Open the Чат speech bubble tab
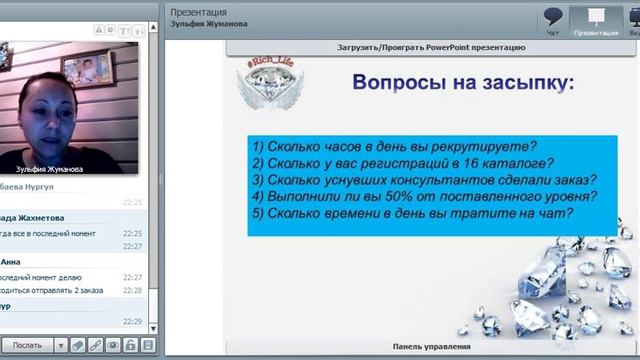 (x=553, y=22)
